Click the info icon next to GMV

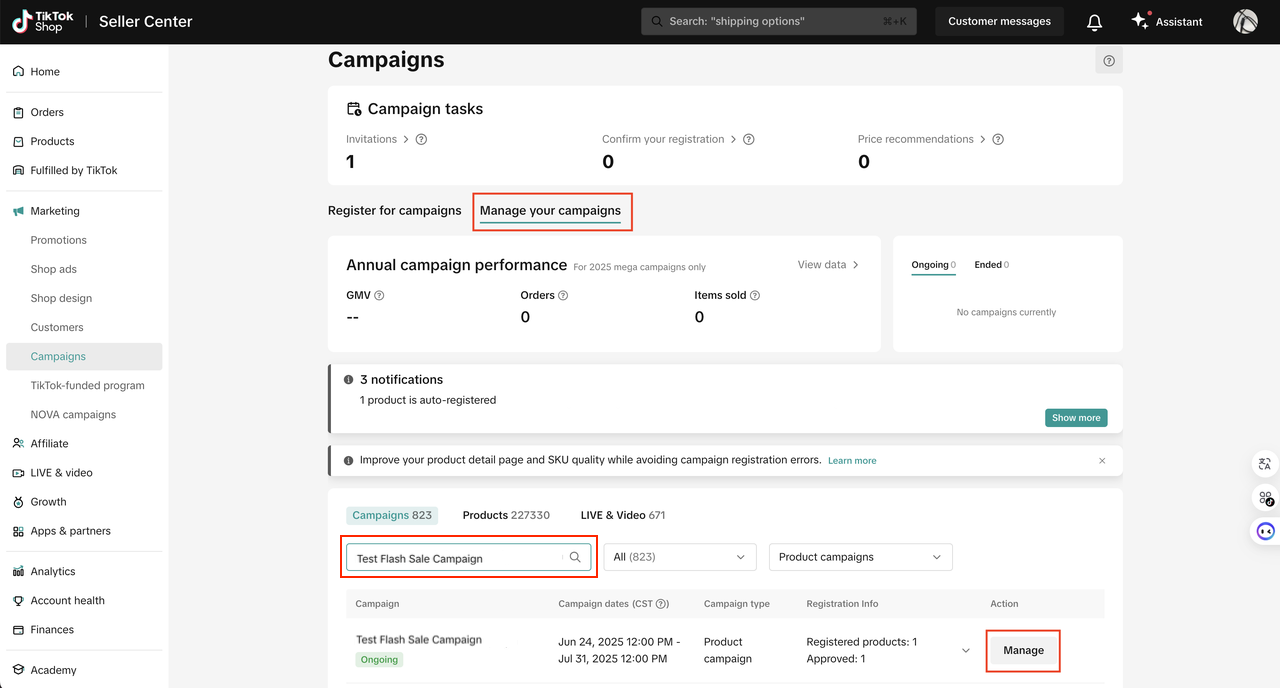coord(379,296)
